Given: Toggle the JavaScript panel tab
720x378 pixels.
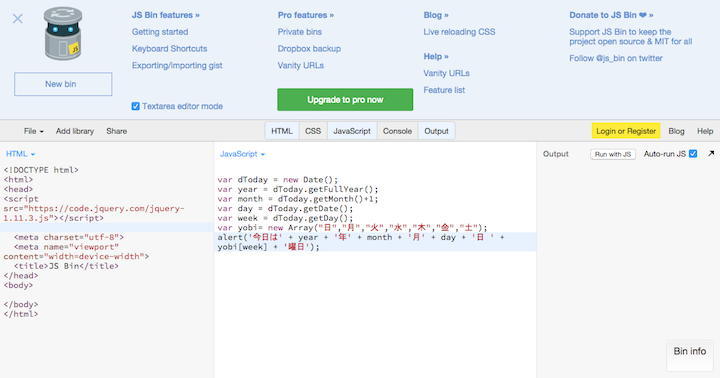Looking at the screenshot, I should (352, 131).
